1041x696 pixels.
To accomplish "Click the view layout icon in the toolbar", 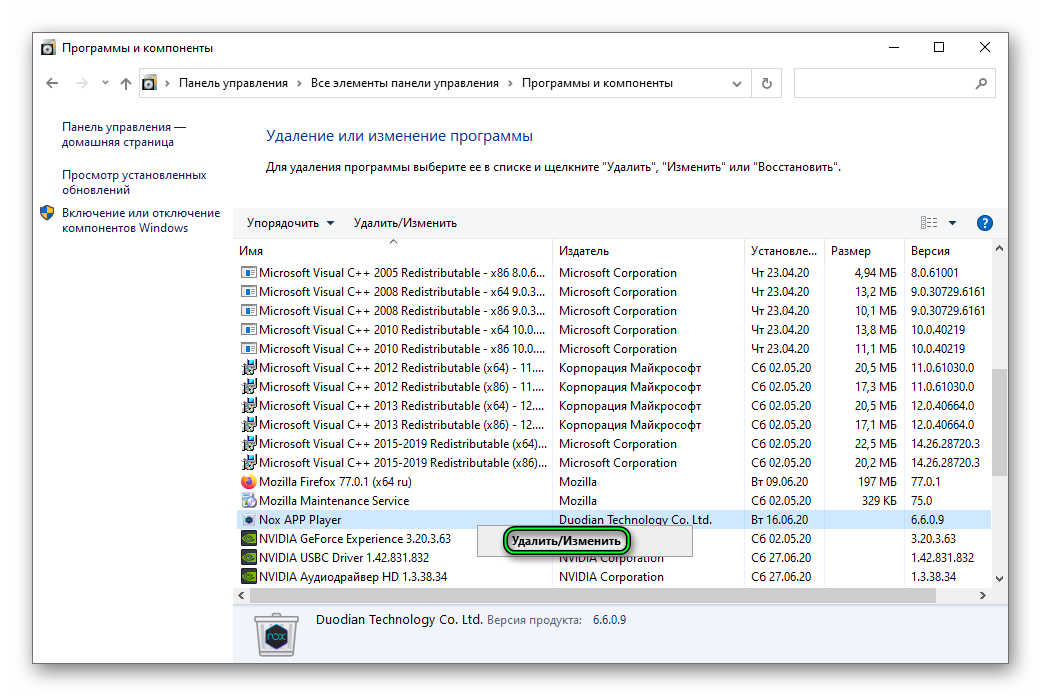I will pos(929,223).
